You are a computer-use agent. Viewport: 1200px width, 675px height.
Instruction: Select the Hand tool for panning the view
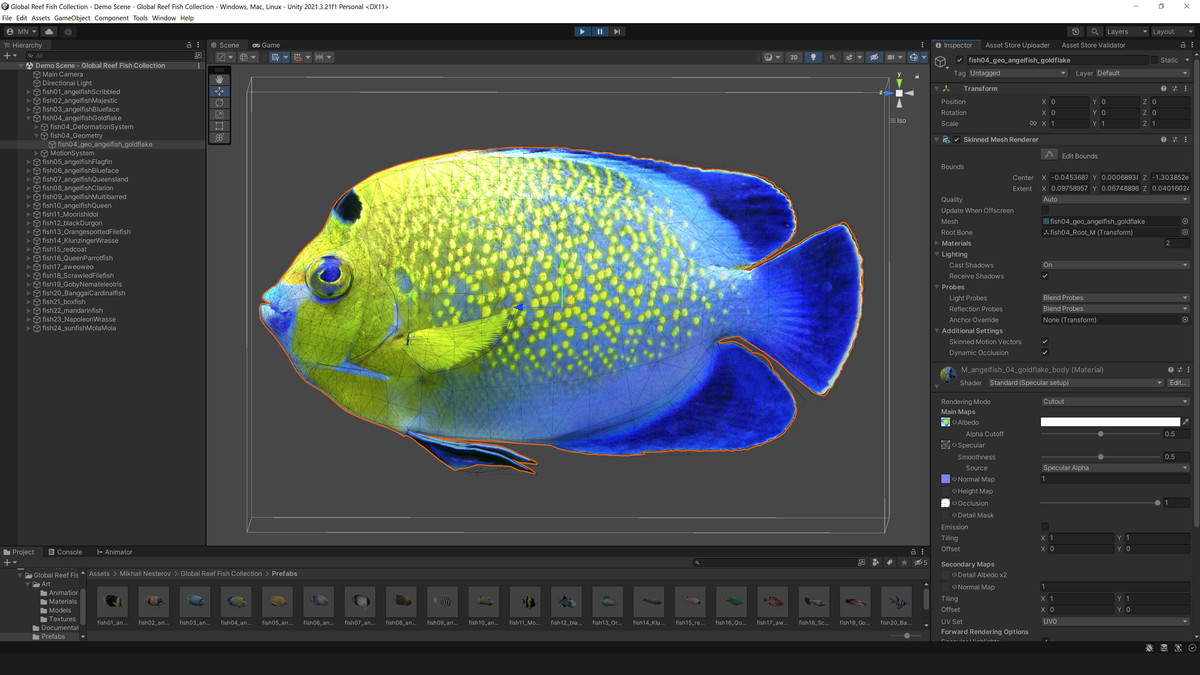(x=218, y=79)
